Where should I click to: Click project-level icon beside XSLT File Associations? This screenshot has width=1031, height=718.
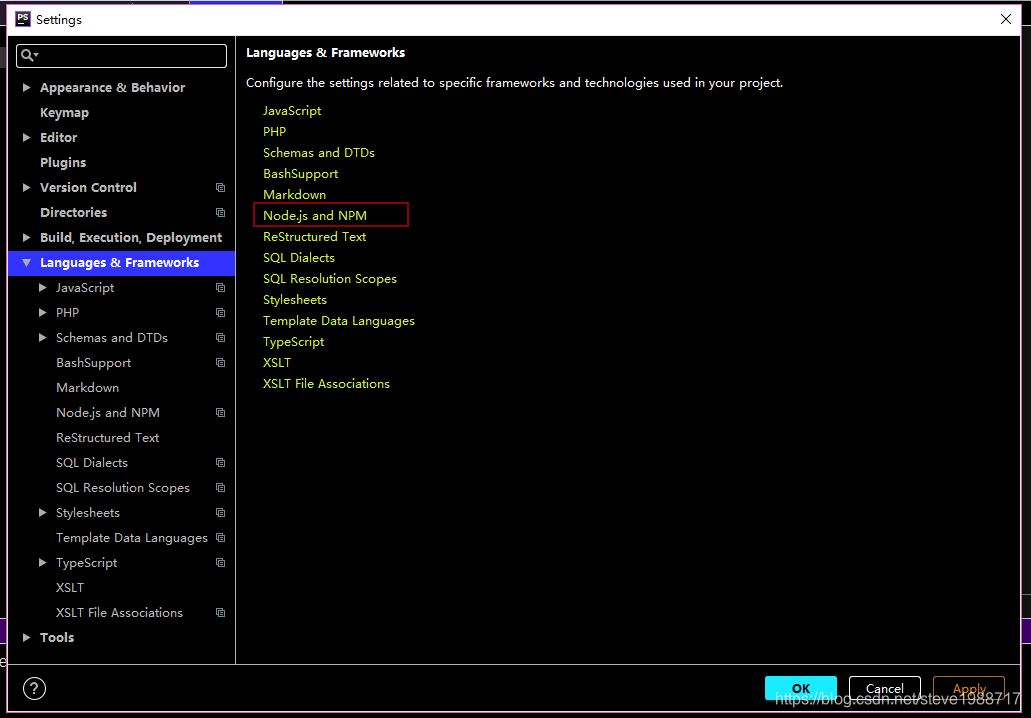pyautogui.click(x=220, y=613)
